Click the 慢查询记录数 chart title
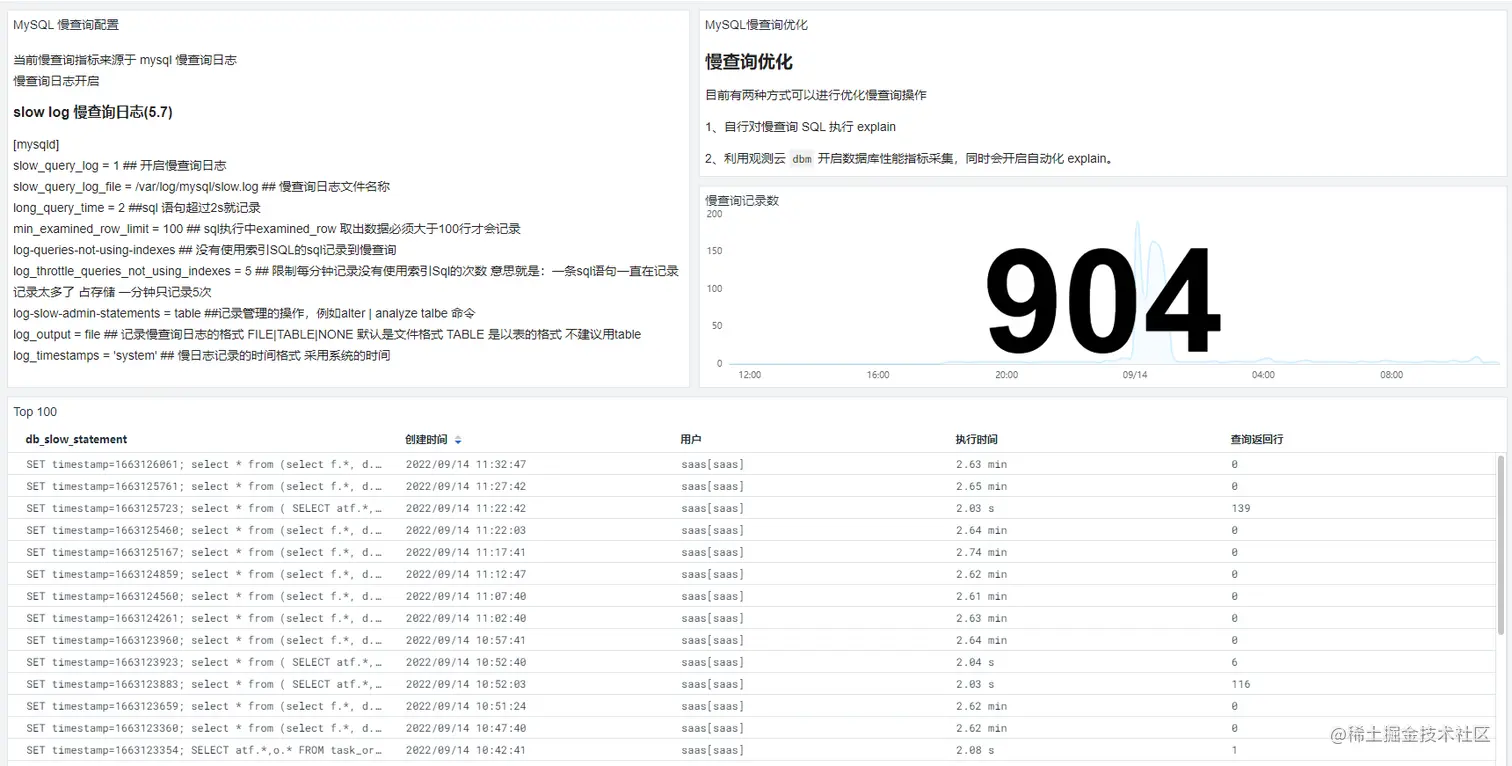The height and width of the screenshot is (766, 1512). [x=742, y=201]
